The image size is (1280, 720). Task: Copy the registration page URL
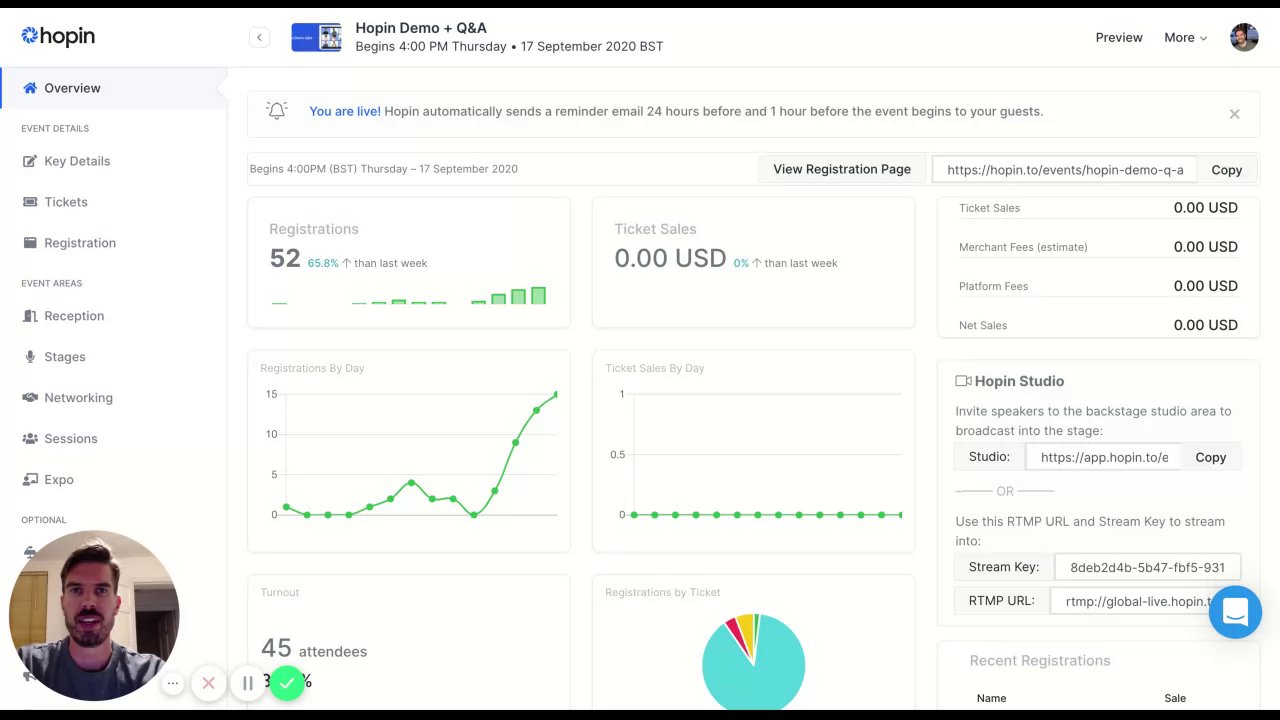(x=1227, y=170)
